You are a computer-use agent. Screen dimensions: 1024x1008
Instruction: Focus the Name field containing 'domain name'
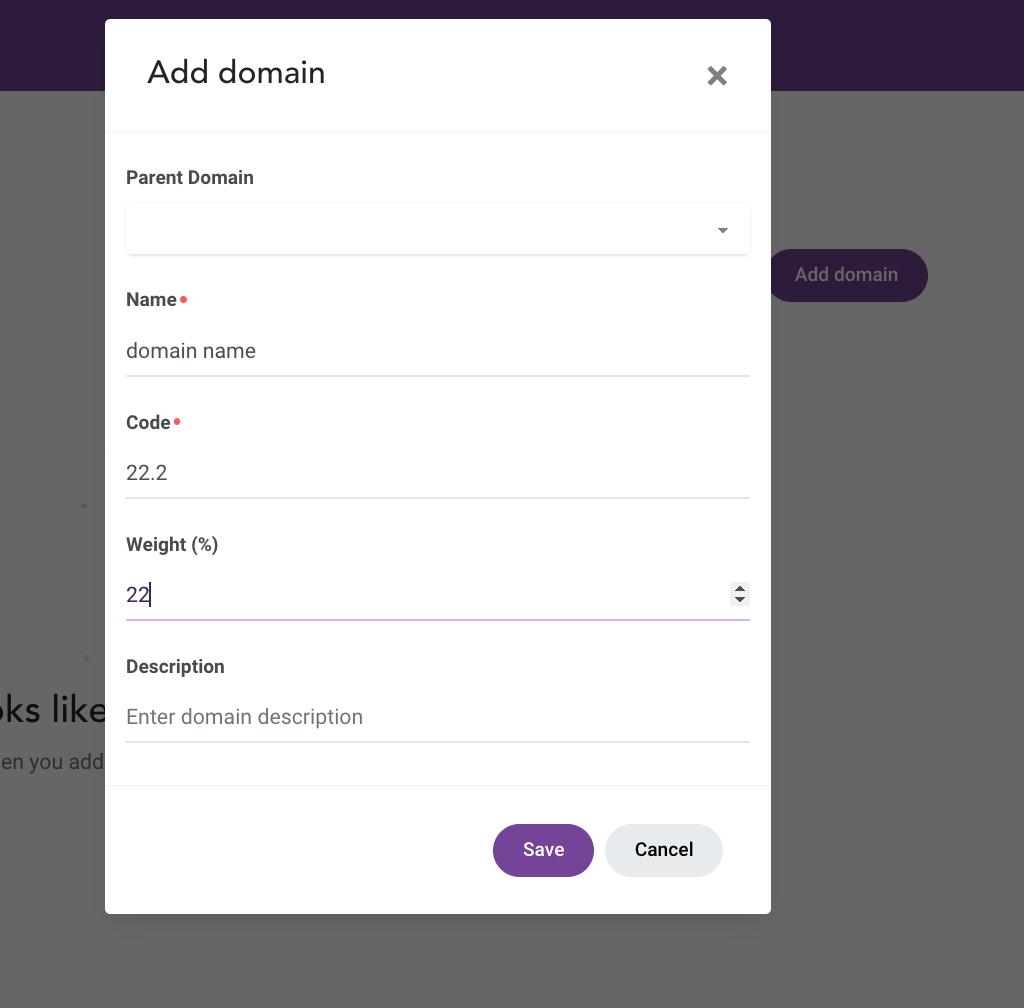pyautogui.click(x=438, y=351)
